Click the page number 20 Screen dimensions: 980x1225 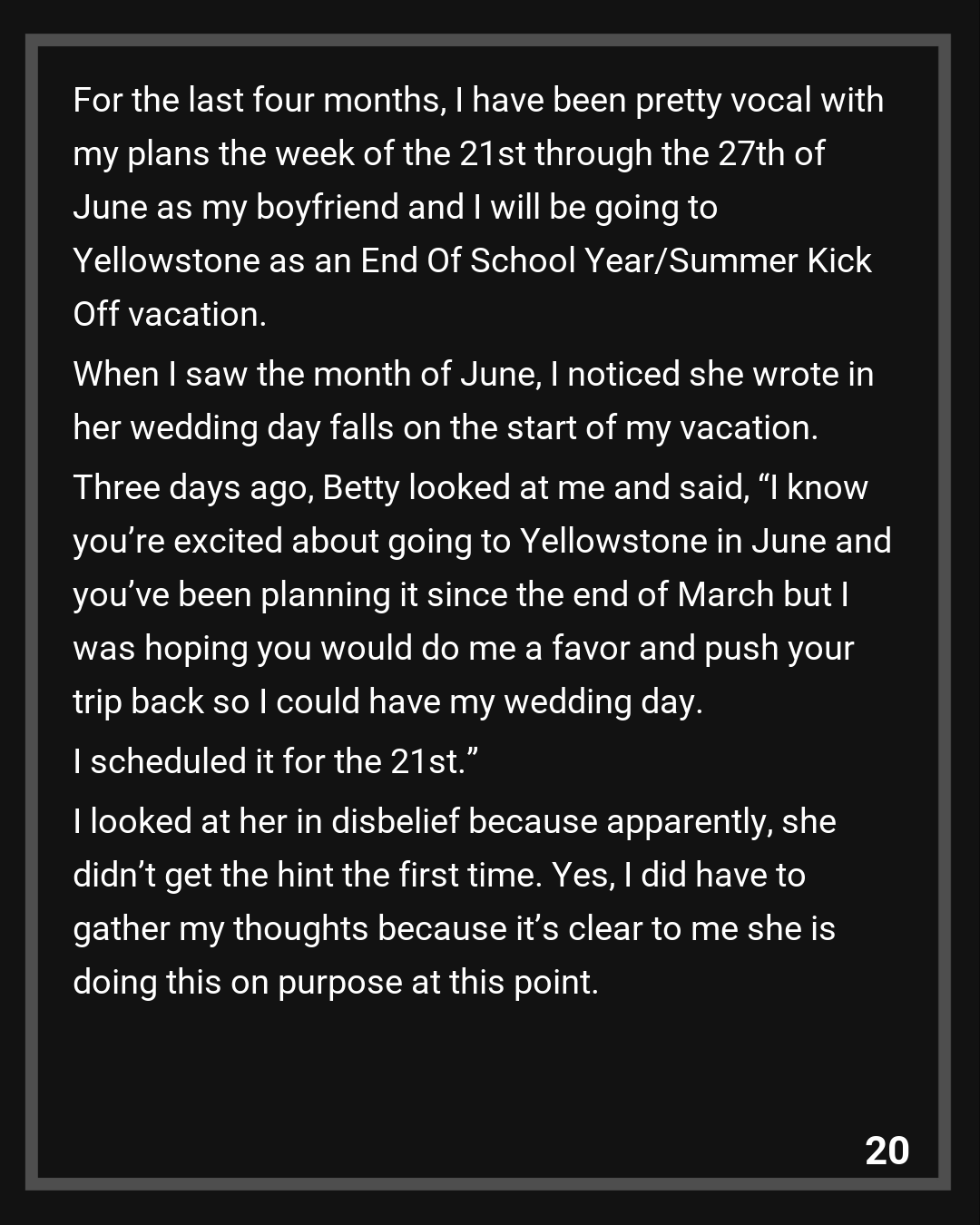pos(887,1151)
